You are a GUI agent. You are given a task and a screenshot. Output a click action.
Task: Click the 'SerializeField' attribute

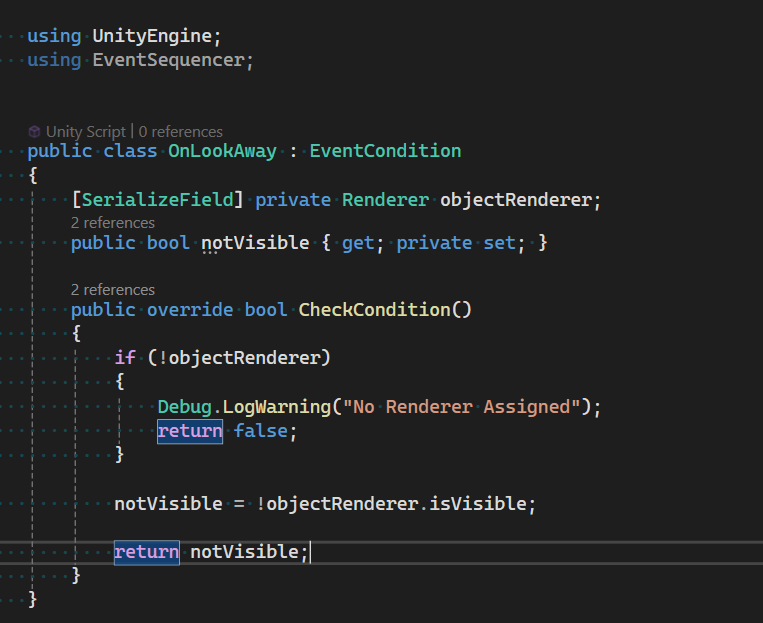tap(158, 200)
